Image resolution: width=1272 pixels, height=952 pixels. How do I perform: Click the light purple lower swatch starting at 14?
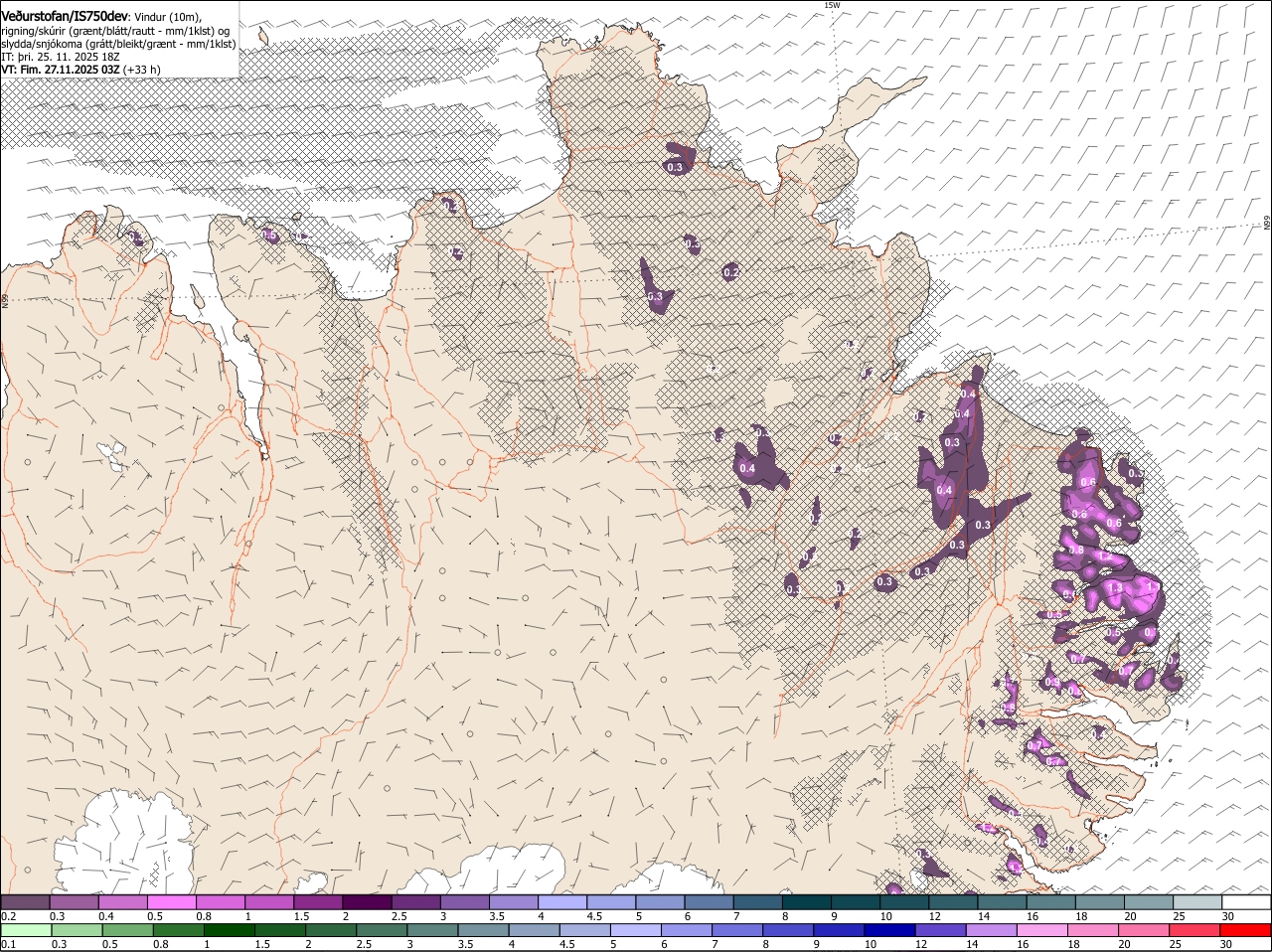pyautogui.click(x=992, y=930)
